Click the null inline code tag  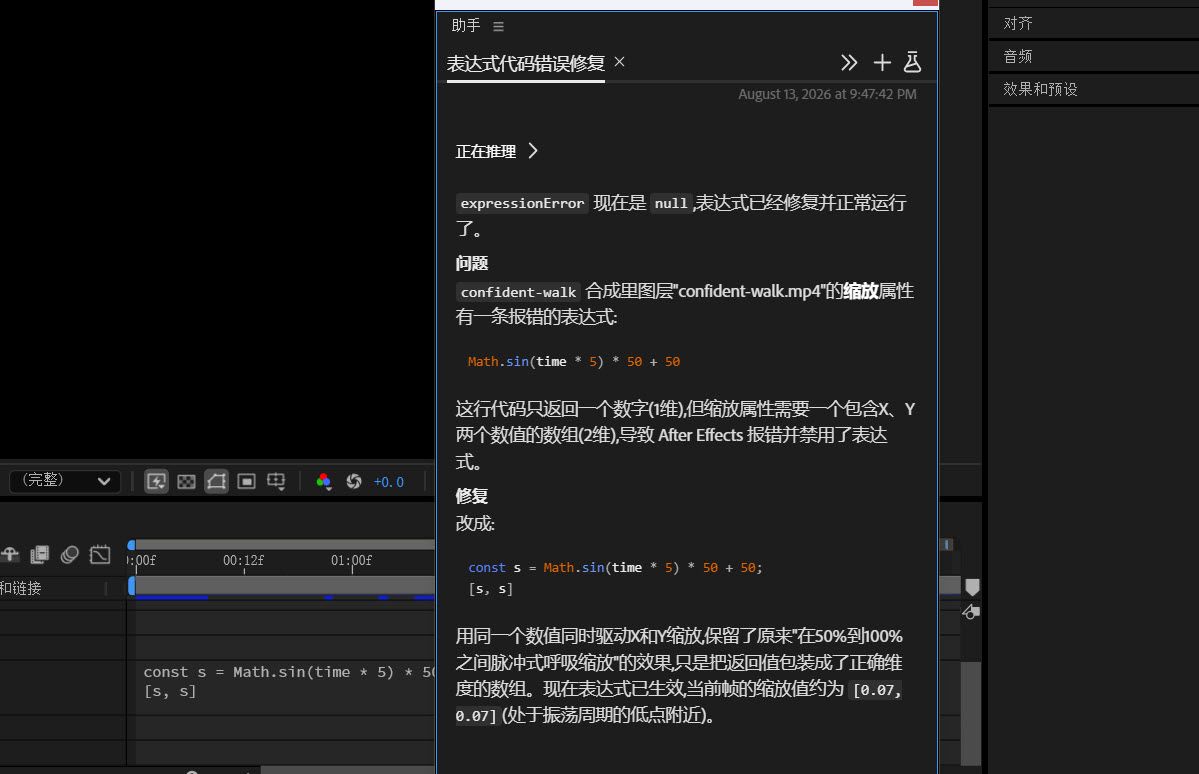tap(671, 203)
